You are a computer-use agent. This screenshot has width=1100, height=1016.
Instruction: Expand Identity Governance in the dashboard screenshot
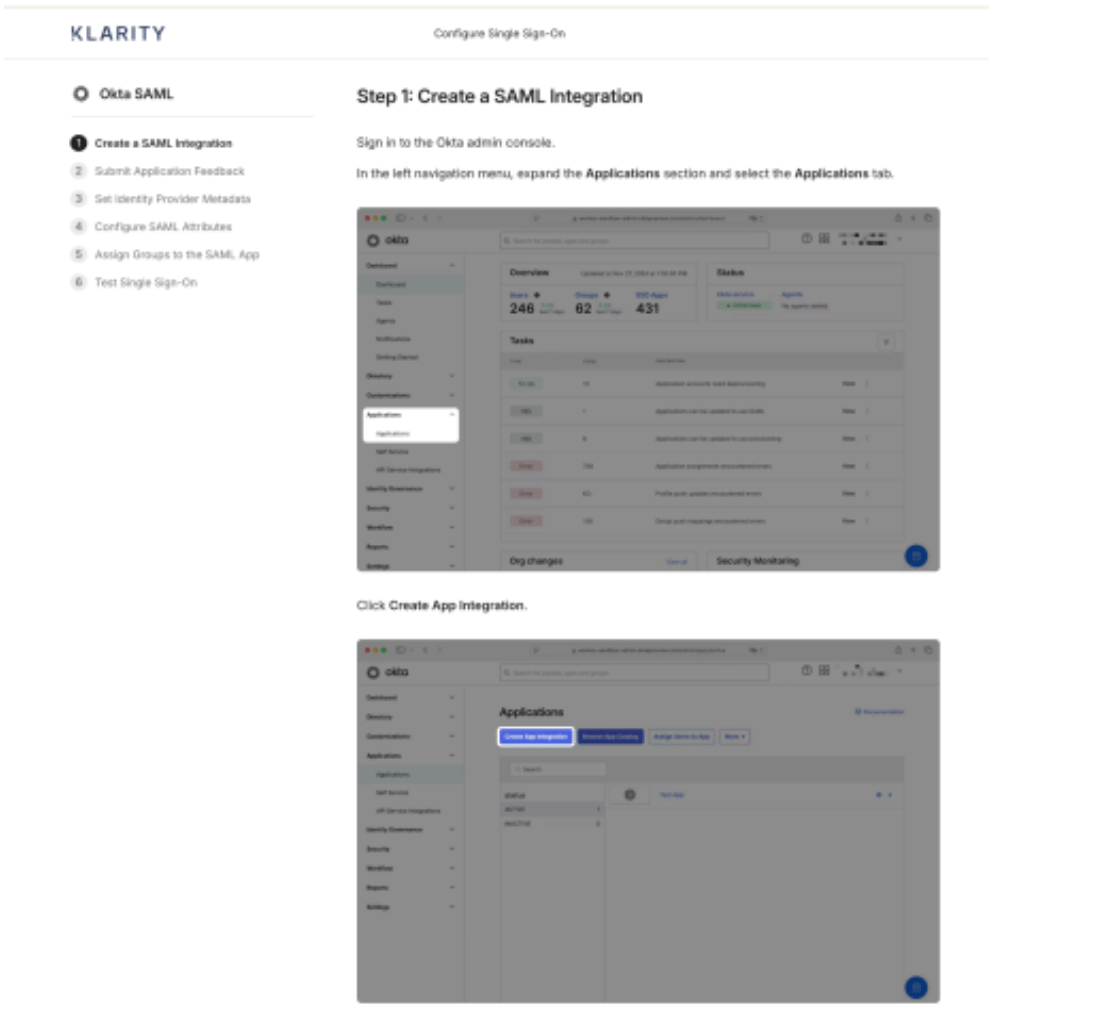[x=452, y=488]
